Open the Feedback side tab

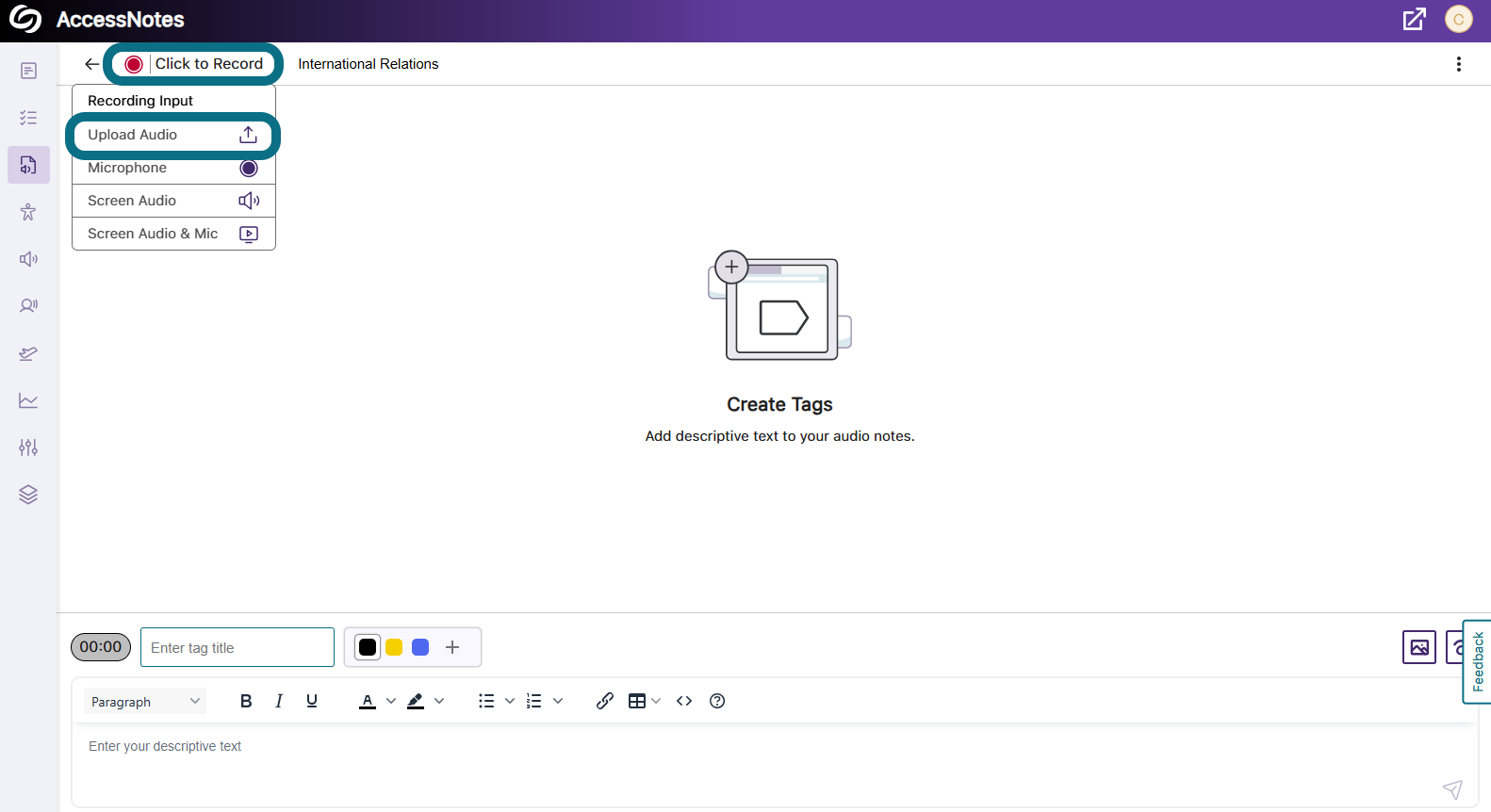(1478, 661)
